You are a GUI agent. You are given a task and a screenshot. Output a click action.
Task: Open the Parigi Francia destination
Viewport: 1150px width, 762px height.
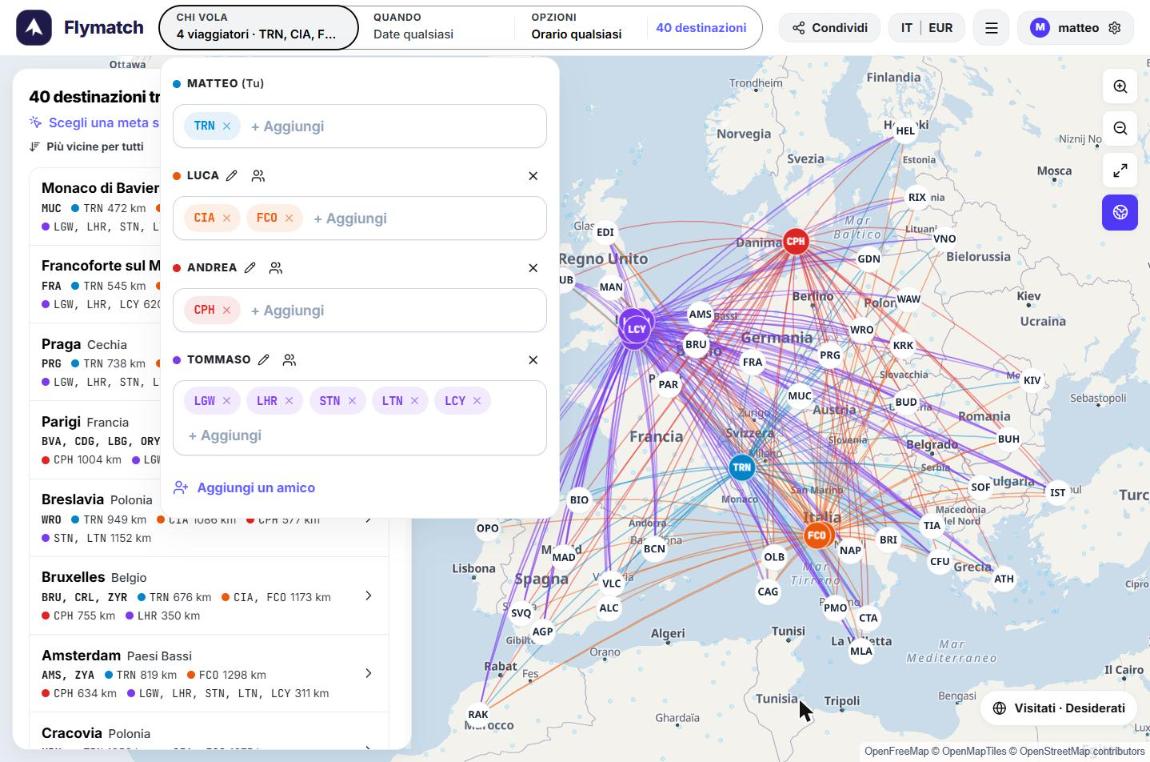(95, 440)
